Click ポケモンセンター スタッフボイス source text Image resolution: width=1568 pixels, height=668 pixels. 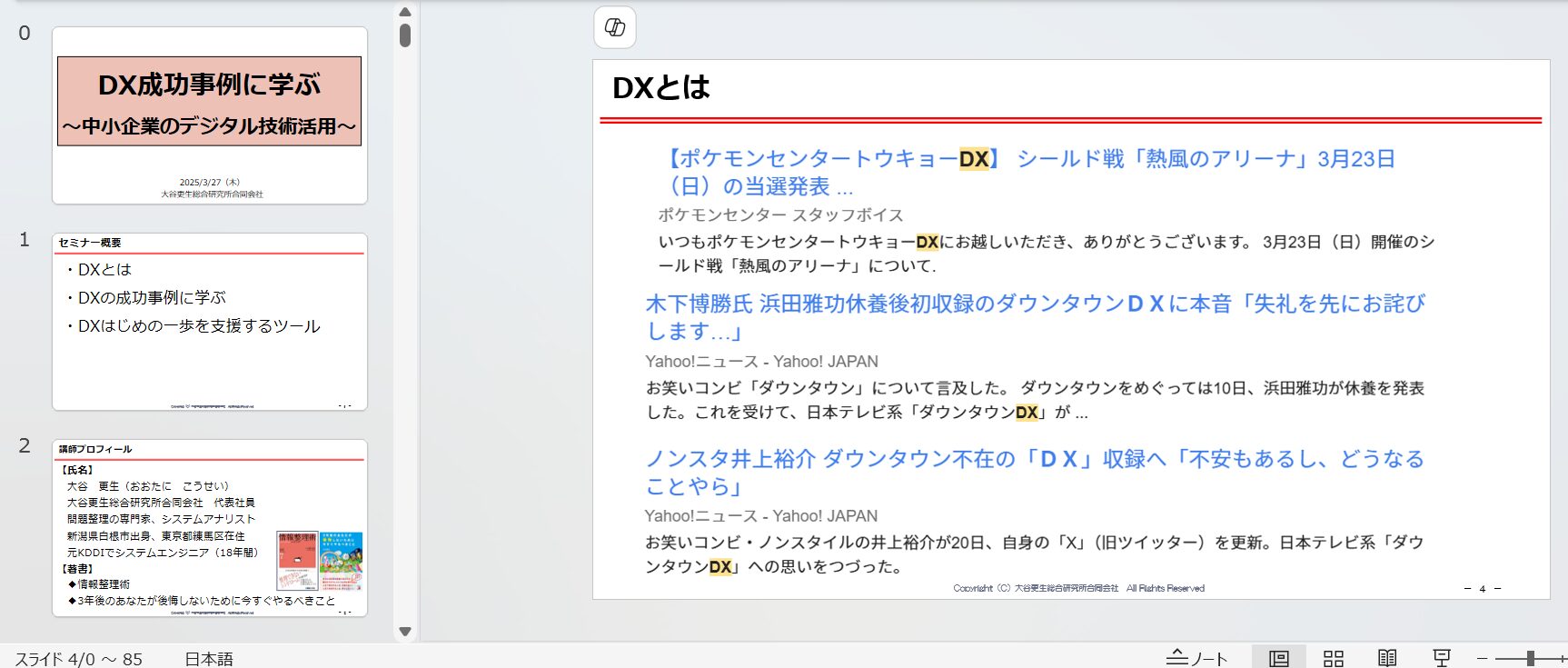tap(781, 215)
